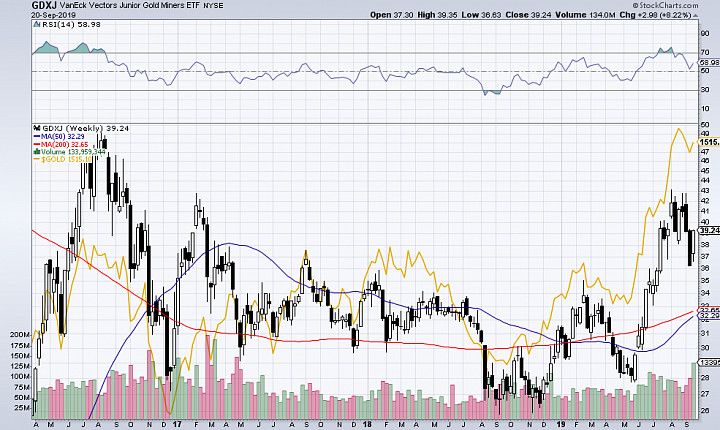Click the 32.29 MA(50) tag on right axis
720x430 pixels.
click(709, 316)
